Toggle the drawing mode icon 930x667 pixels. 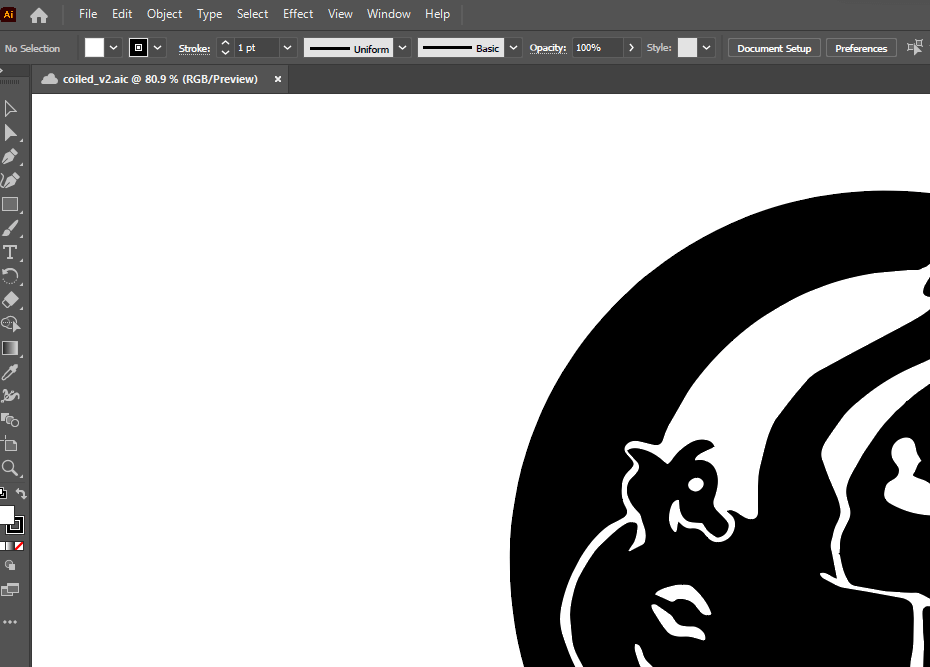10,566
